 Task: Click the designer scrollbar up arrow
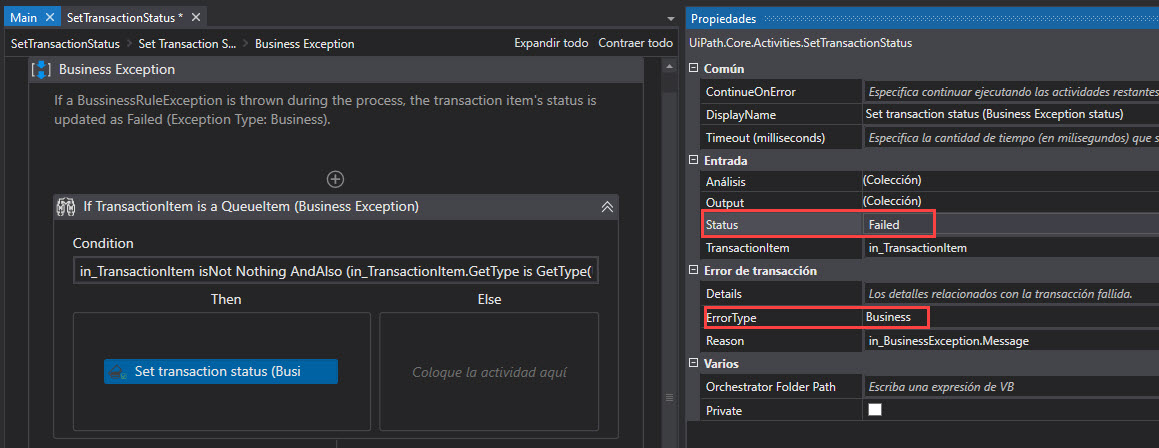(670, 67)
